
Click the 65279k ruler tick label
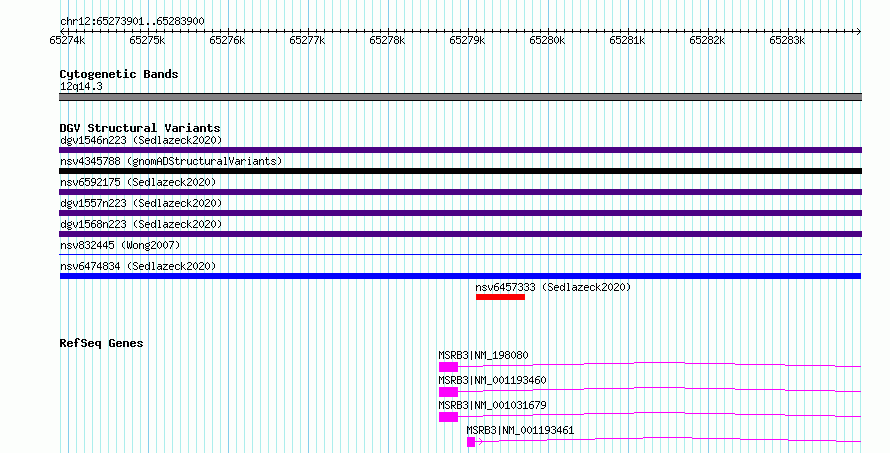click(x=467, y=40)
